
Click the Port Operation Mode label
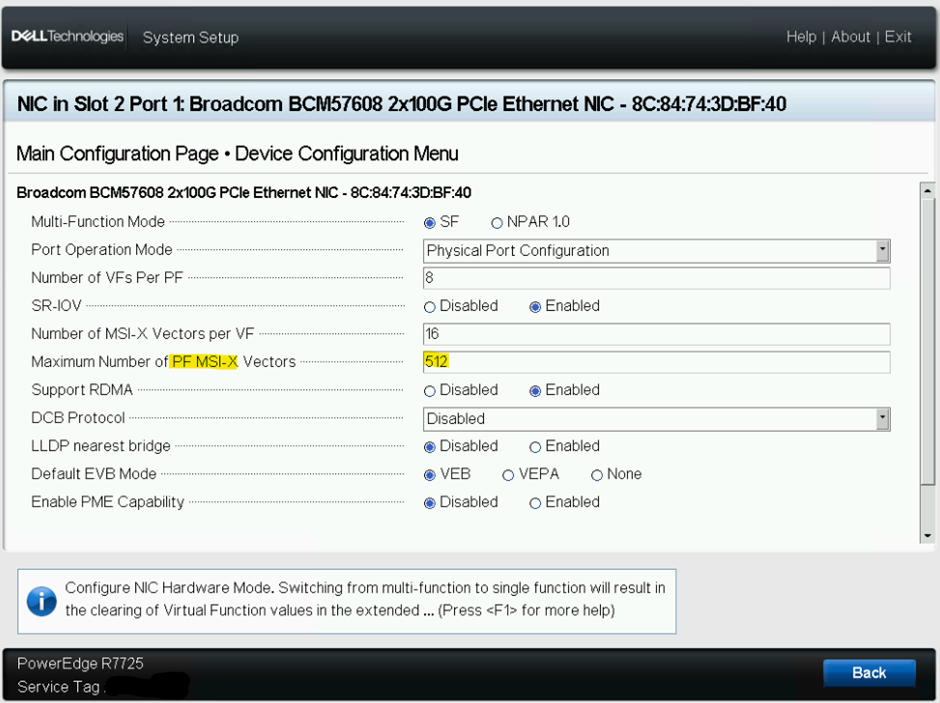pyautogui.click(x=101, y=250)
